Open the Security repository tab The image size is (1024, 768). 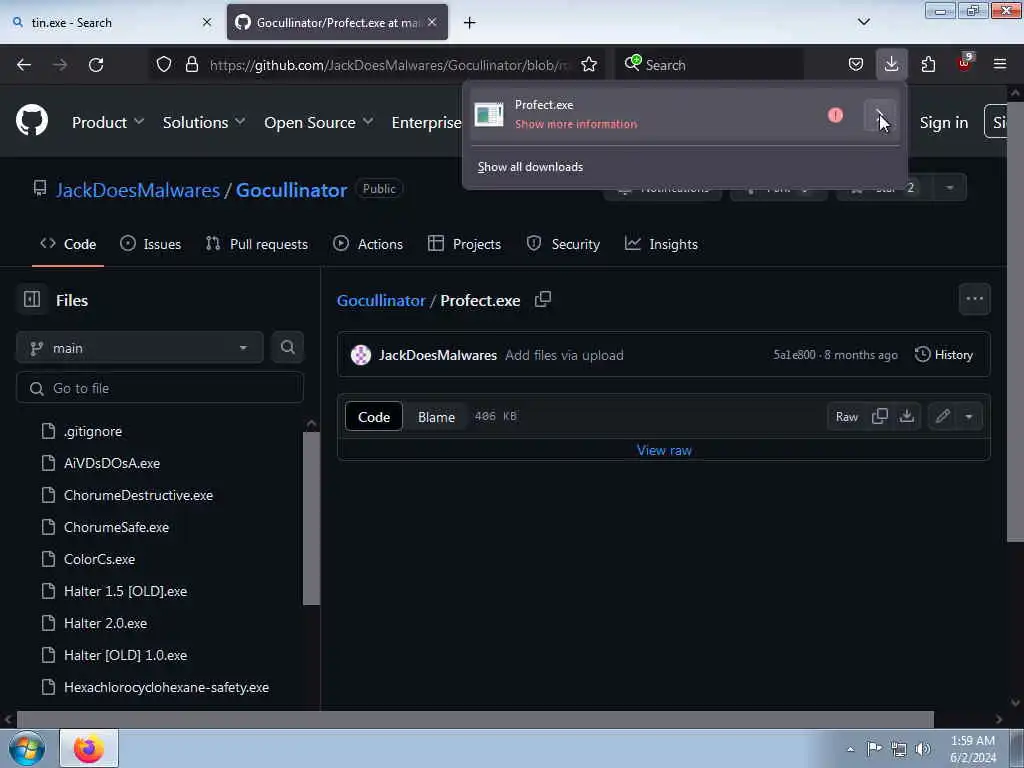(563, 244)
